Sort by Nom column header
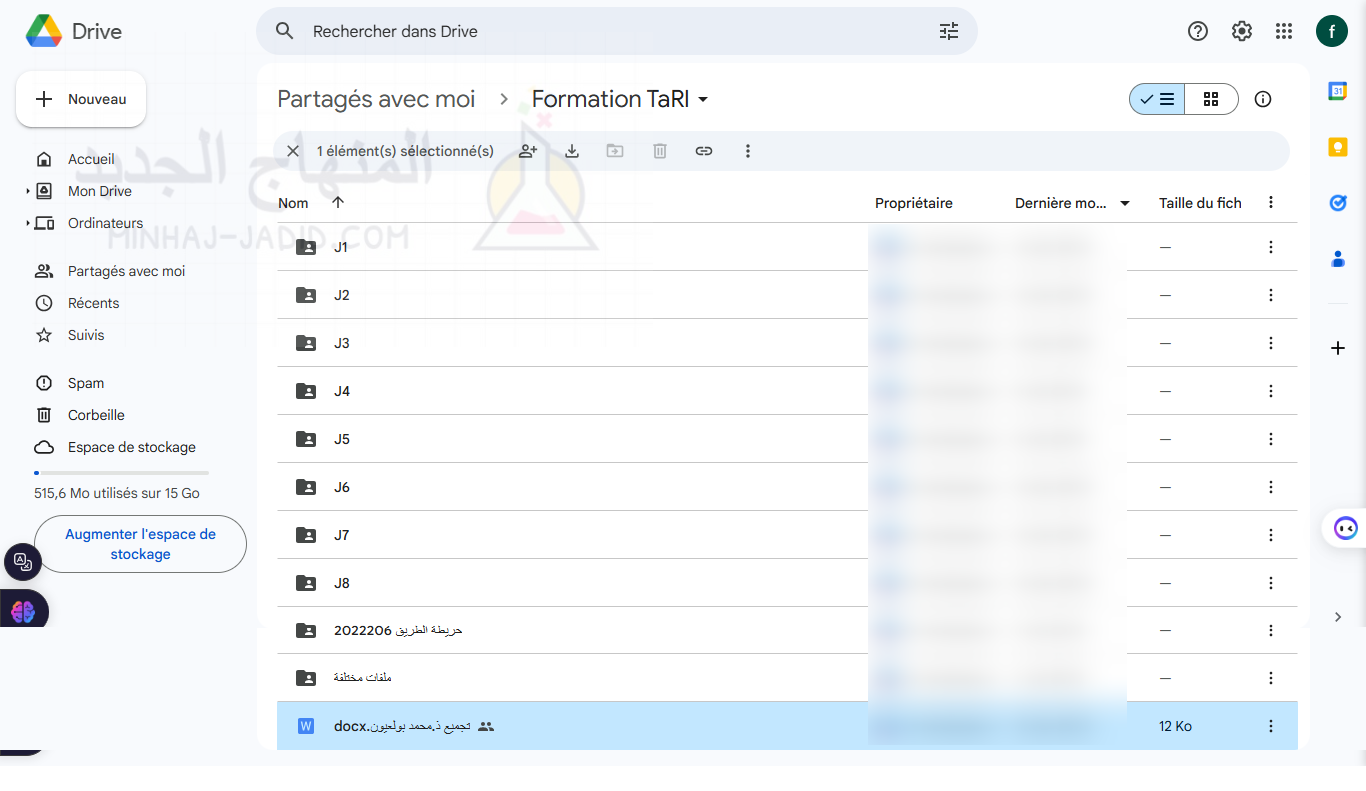1366x791 pixels. (x=293, y=203)
